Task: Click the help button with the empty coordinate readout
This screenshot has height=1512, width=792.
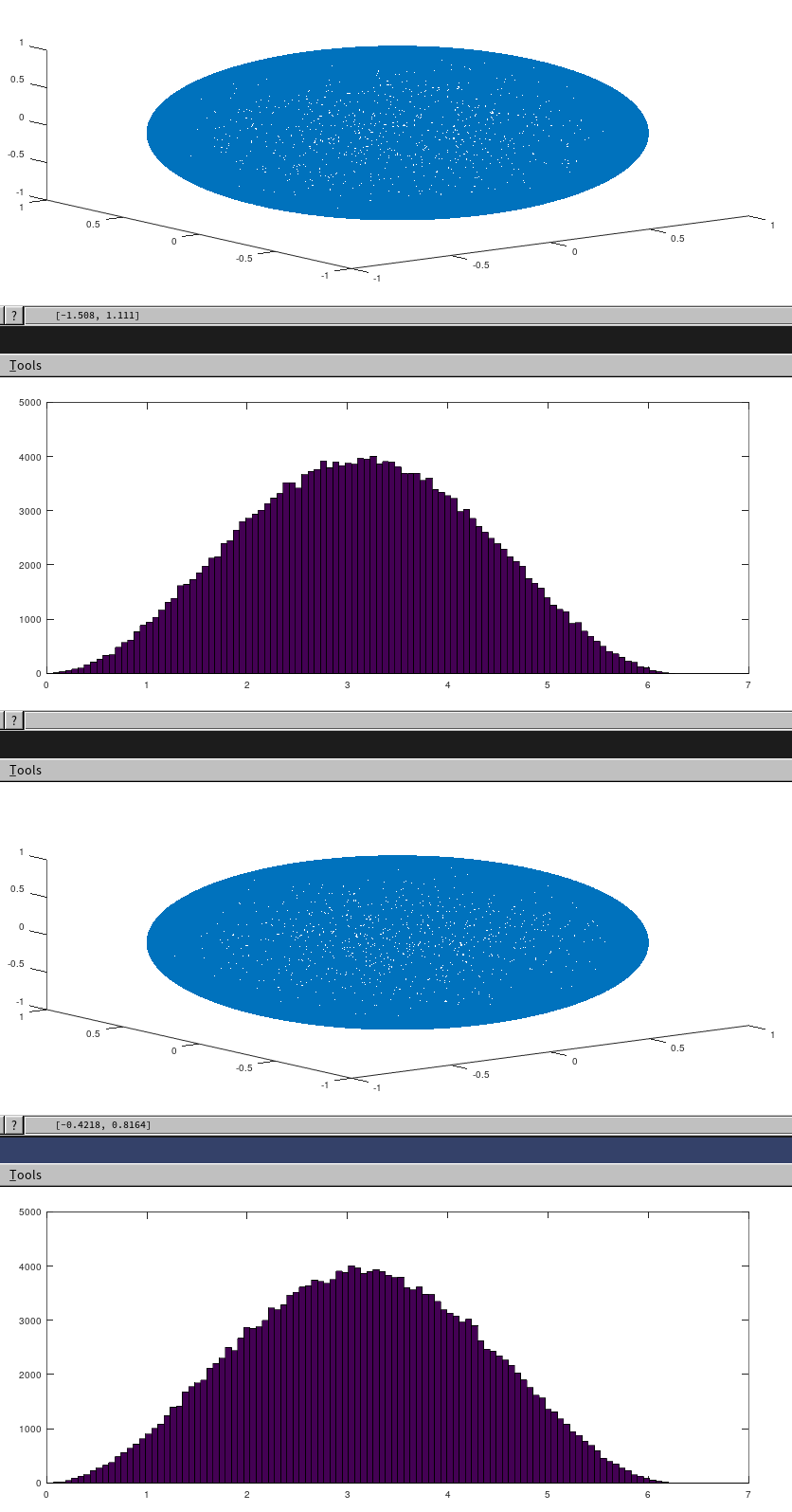Action: [13, 720]
